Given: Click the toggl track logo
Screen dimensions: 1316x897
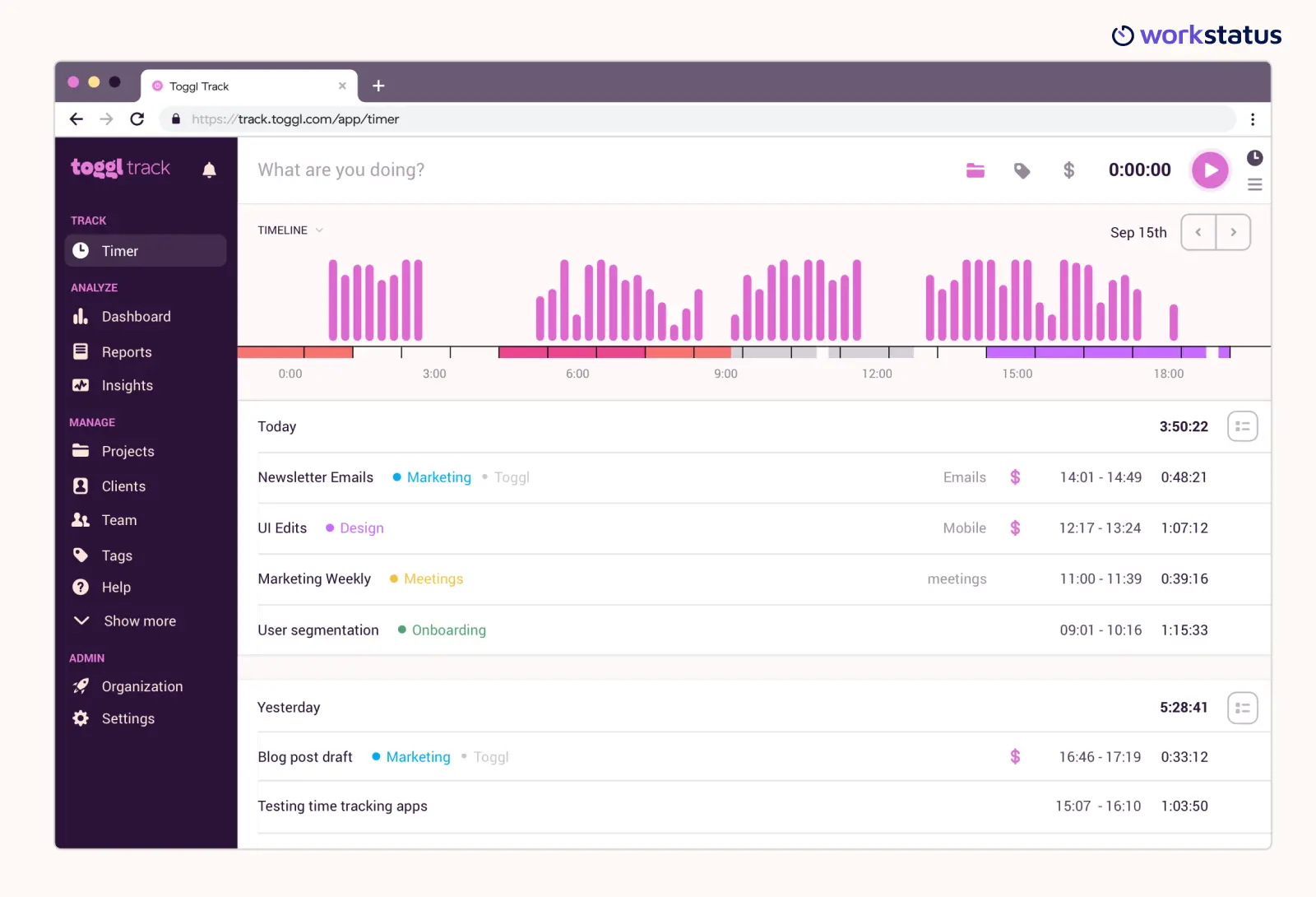Looking at the screenshot, I should click(x=120, y=168).
